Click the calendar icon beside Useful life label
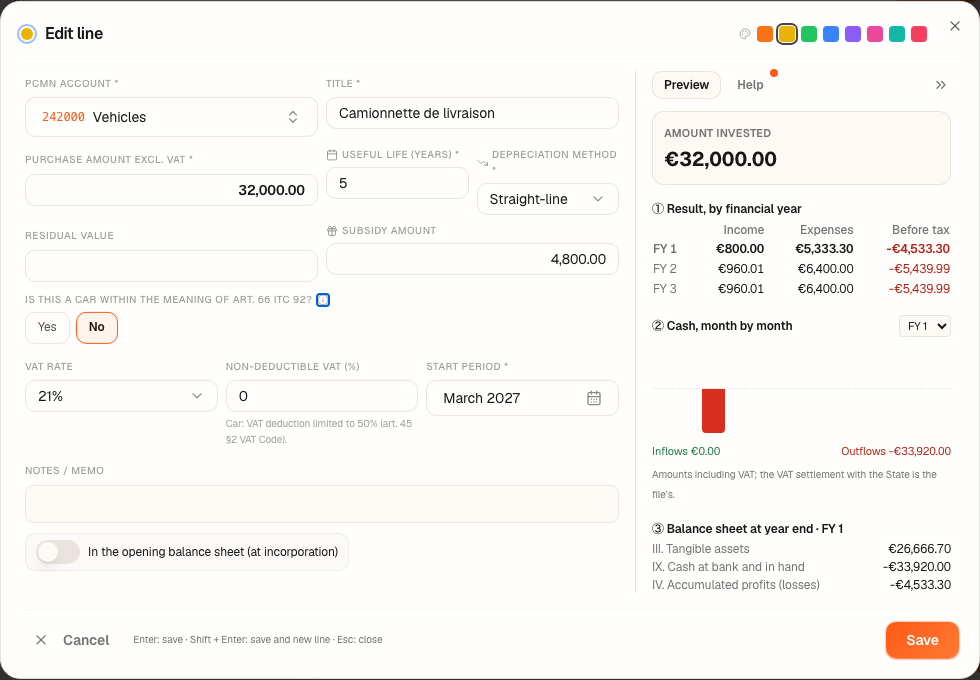The height and width of the screenshot is (680, 980). (332, 154)
